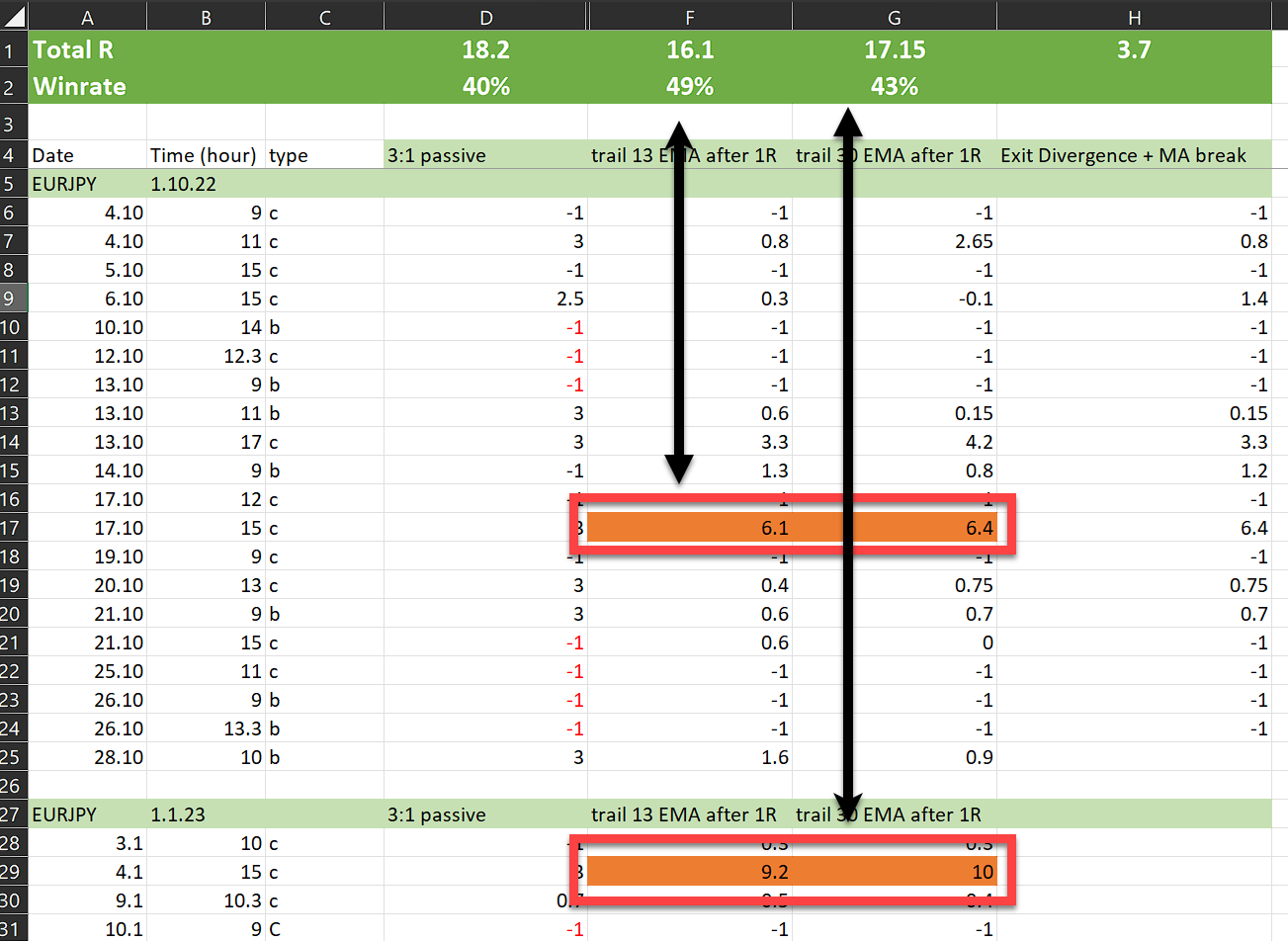Select the trail 13 EMA after 1R header cell
The width and height of the screenshot is (1288, 941).
click(689, 155)
